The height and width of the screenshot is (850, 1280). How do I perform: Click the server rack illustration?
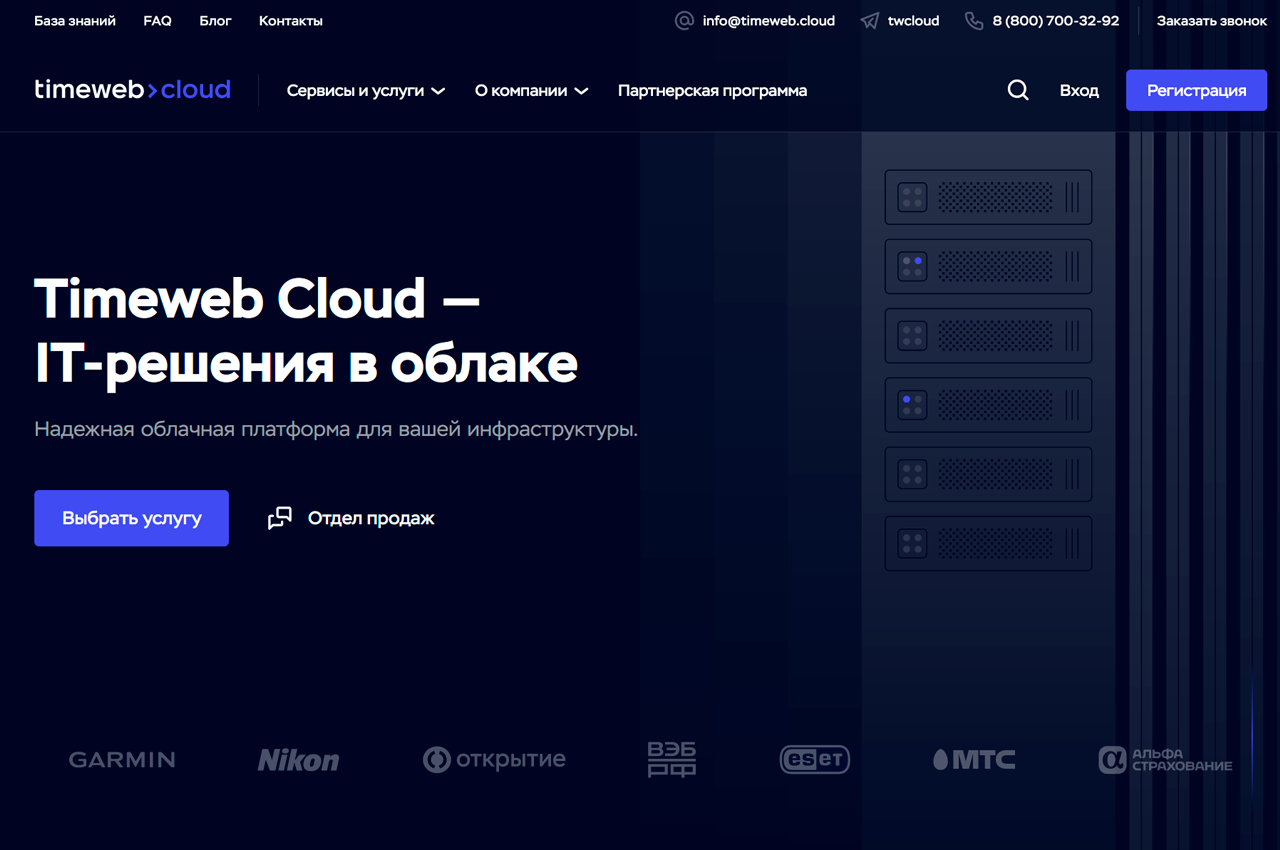tap(988, 370)
